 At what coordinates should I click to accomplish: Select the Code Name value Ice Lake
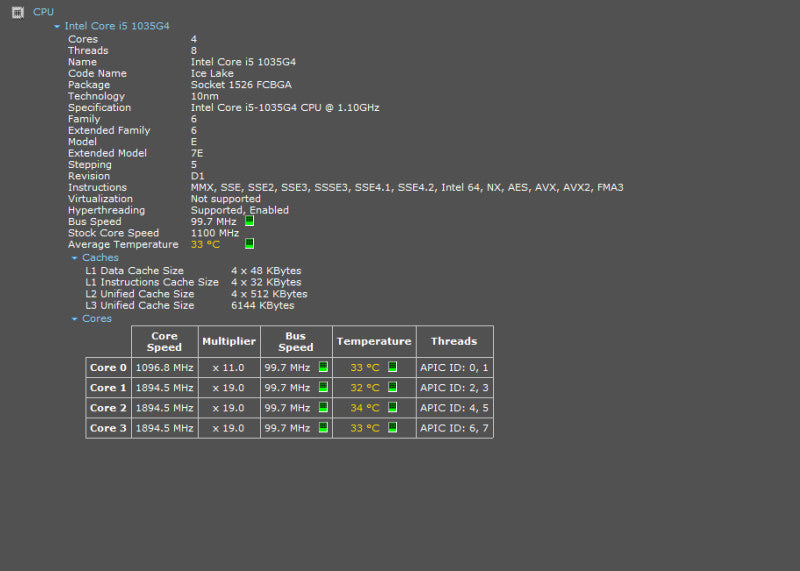(212, 73)
